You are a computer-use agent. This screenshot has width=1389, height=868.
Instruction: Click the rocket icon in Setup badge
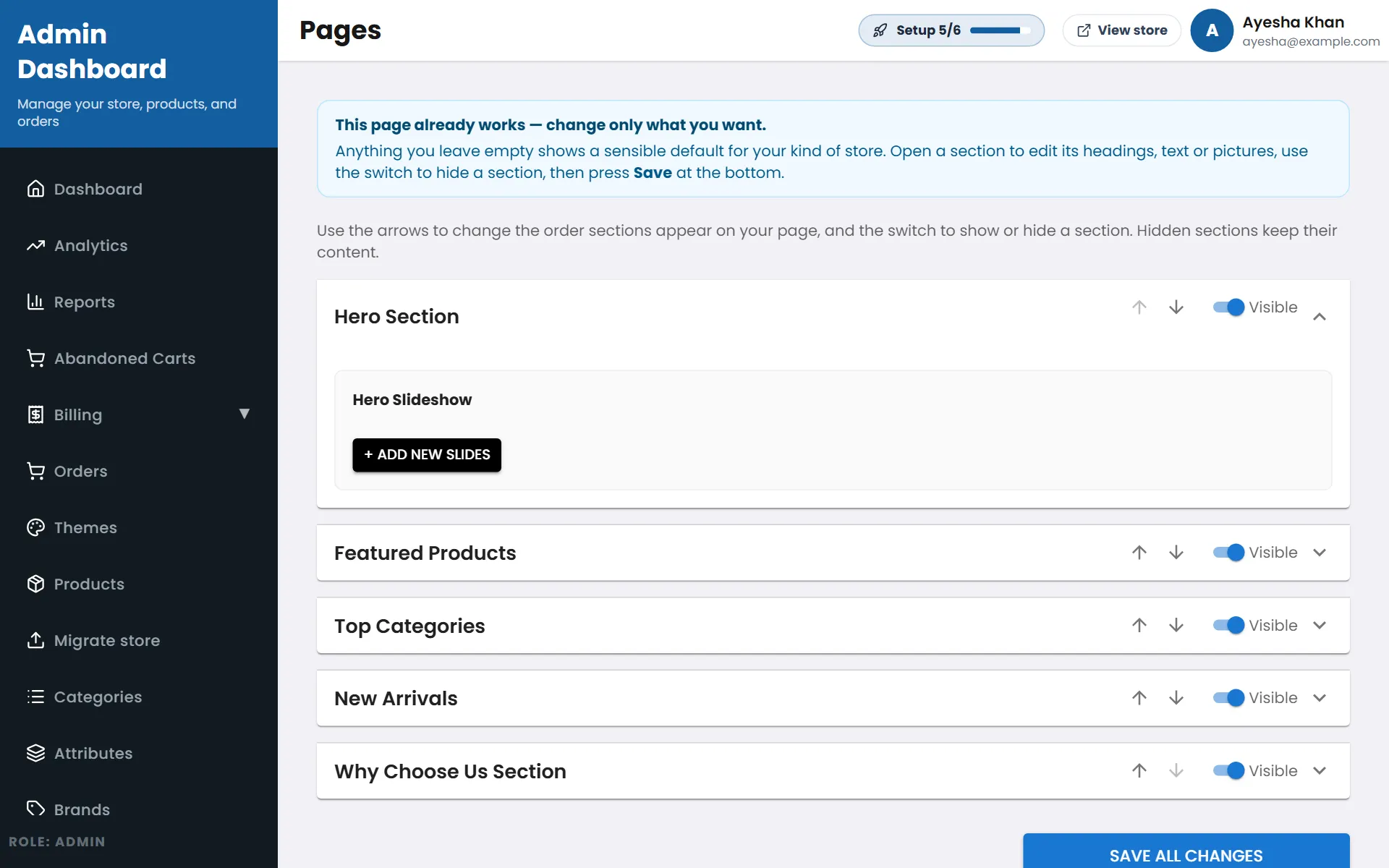click(880, 30)
